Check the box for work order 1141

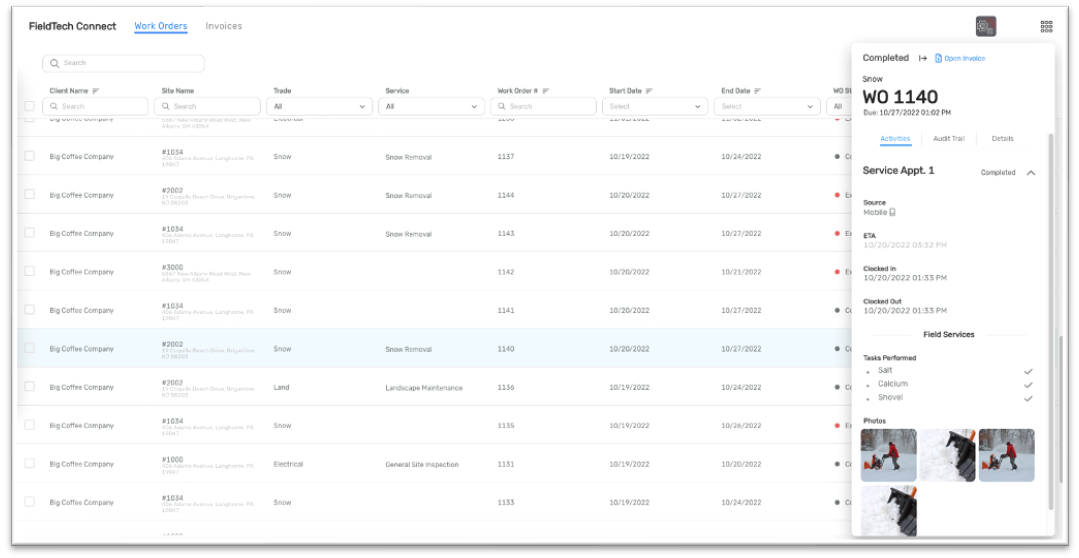[x=29, y=310]
